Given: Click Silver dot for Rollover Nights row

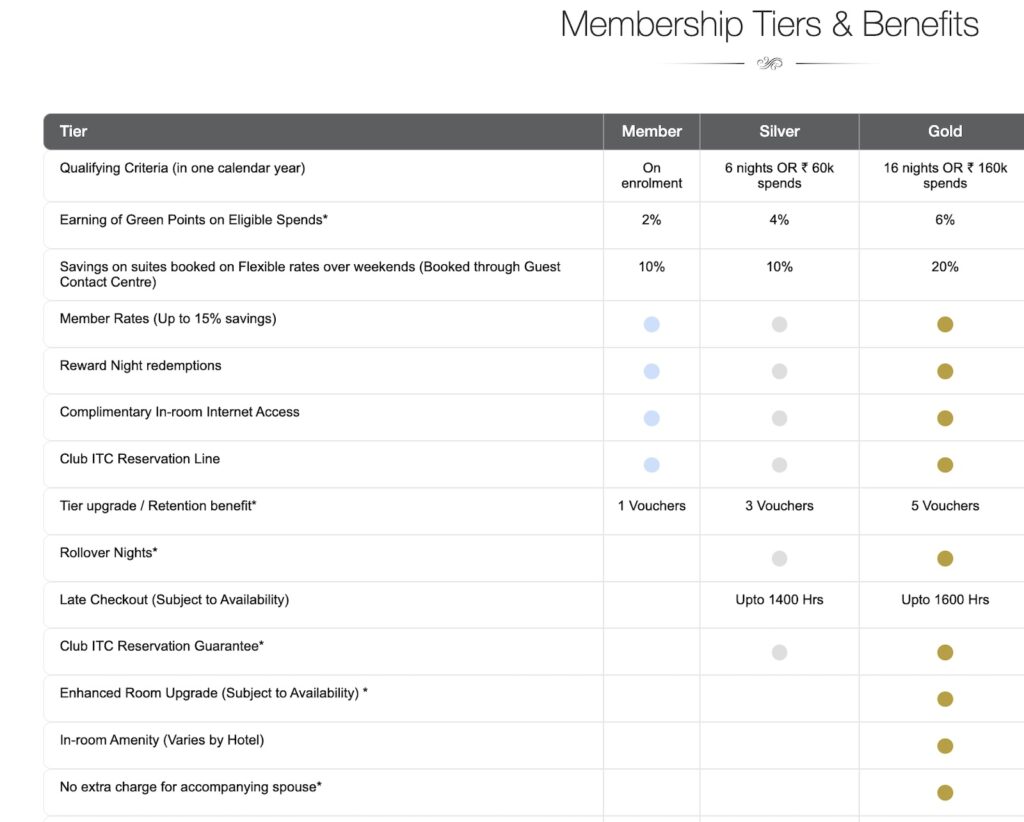Looking at the screenshot, I should [779, 559].
